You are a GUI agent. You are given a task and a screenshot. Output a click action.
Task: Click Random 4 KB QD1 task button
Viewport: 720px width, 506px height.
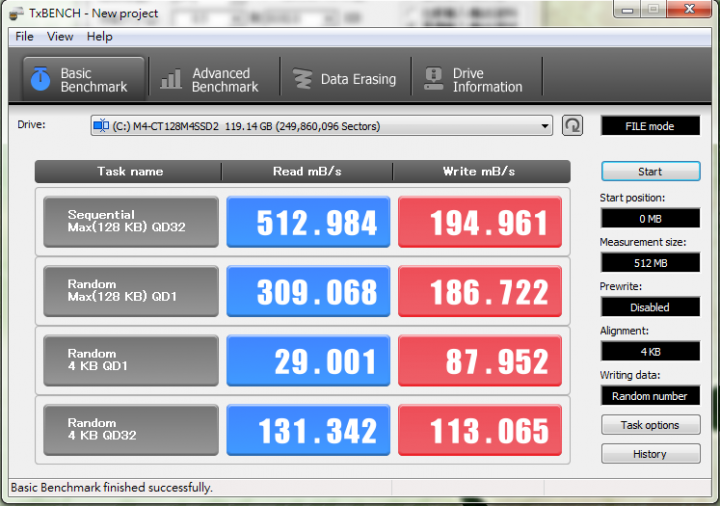coord(131,360)
